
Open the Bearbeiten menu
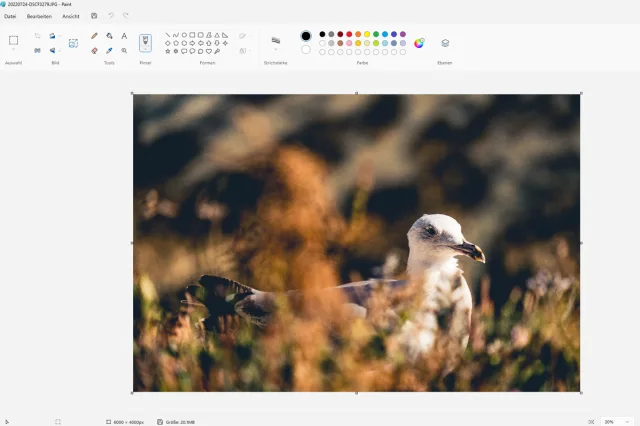(40, 16)
